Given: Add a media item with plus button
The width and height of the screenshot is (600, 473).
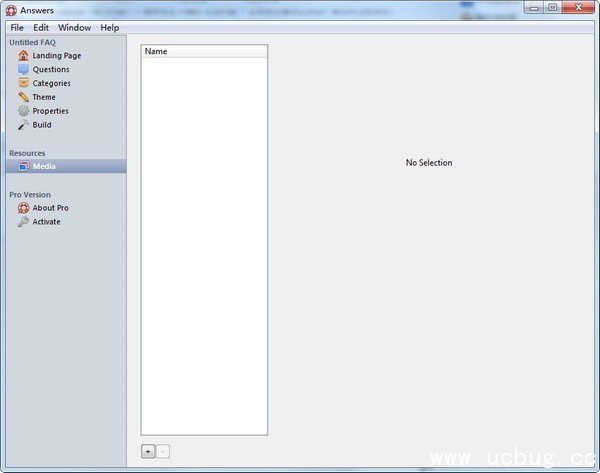Looking at the screenshot, I should (148, 451).
